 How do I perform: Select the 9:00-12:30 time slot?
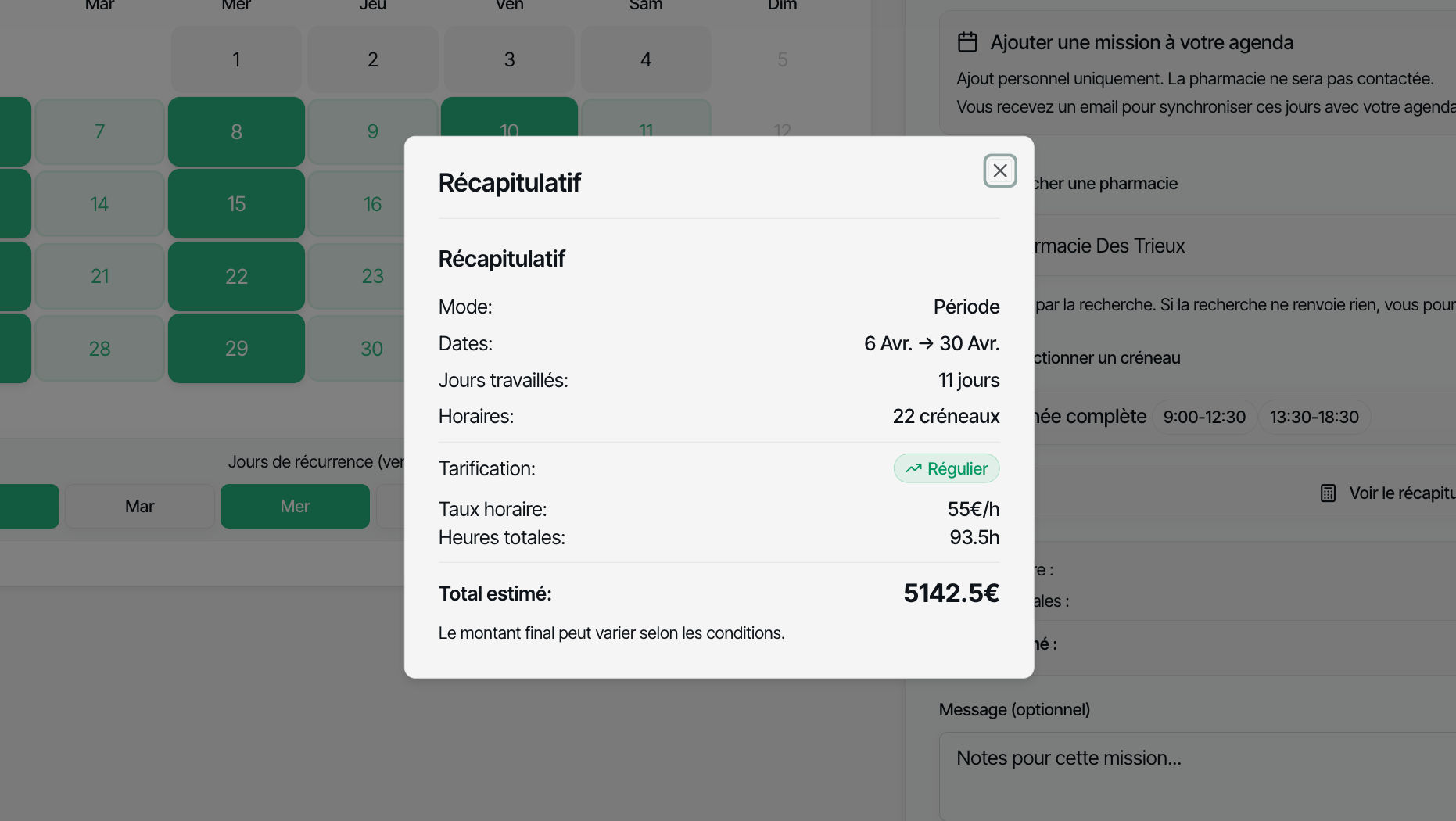click(x=1203, y=417)
